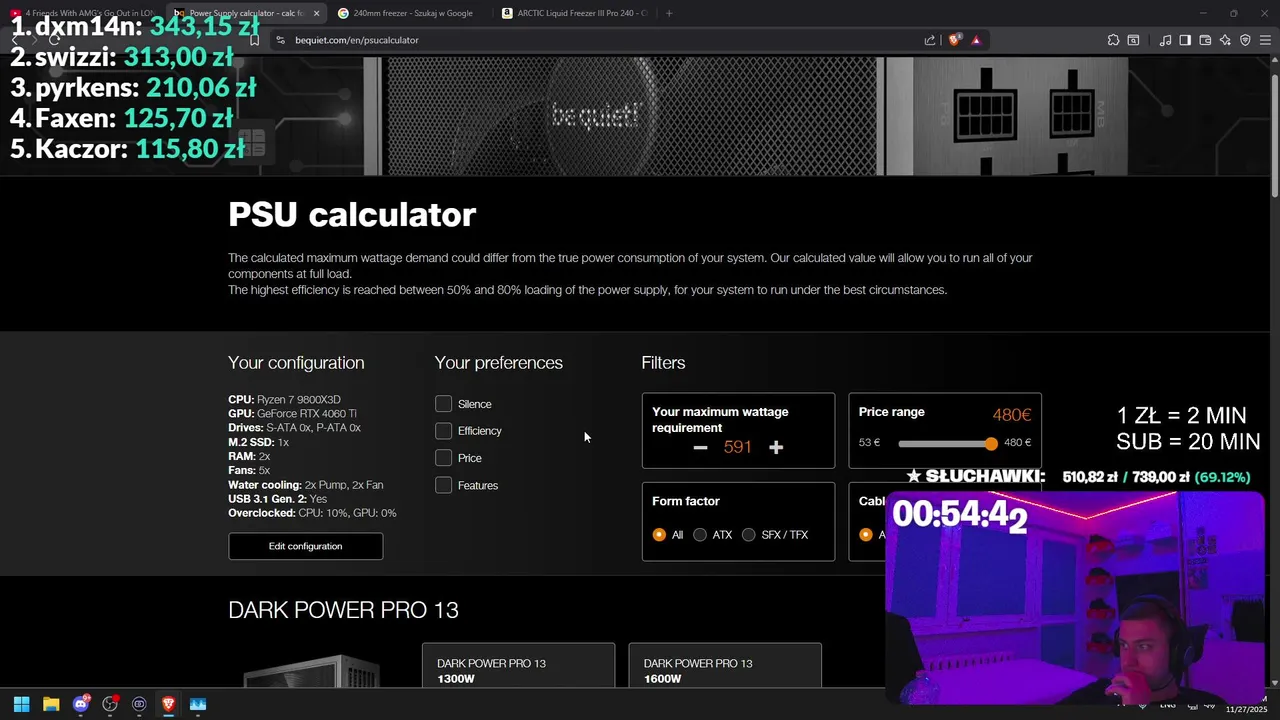The image size is (1280, 720).
Task: Click the price range slider handle
Action: coord(991,443)
